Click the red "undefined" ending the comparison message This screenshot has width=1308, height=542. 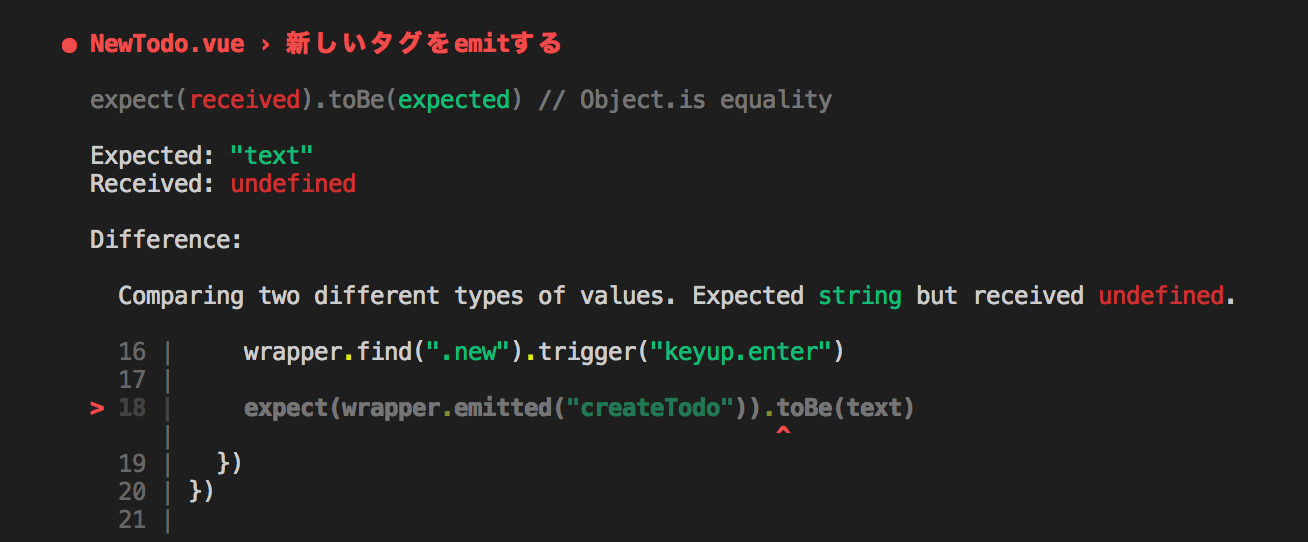coord(1161,296)
